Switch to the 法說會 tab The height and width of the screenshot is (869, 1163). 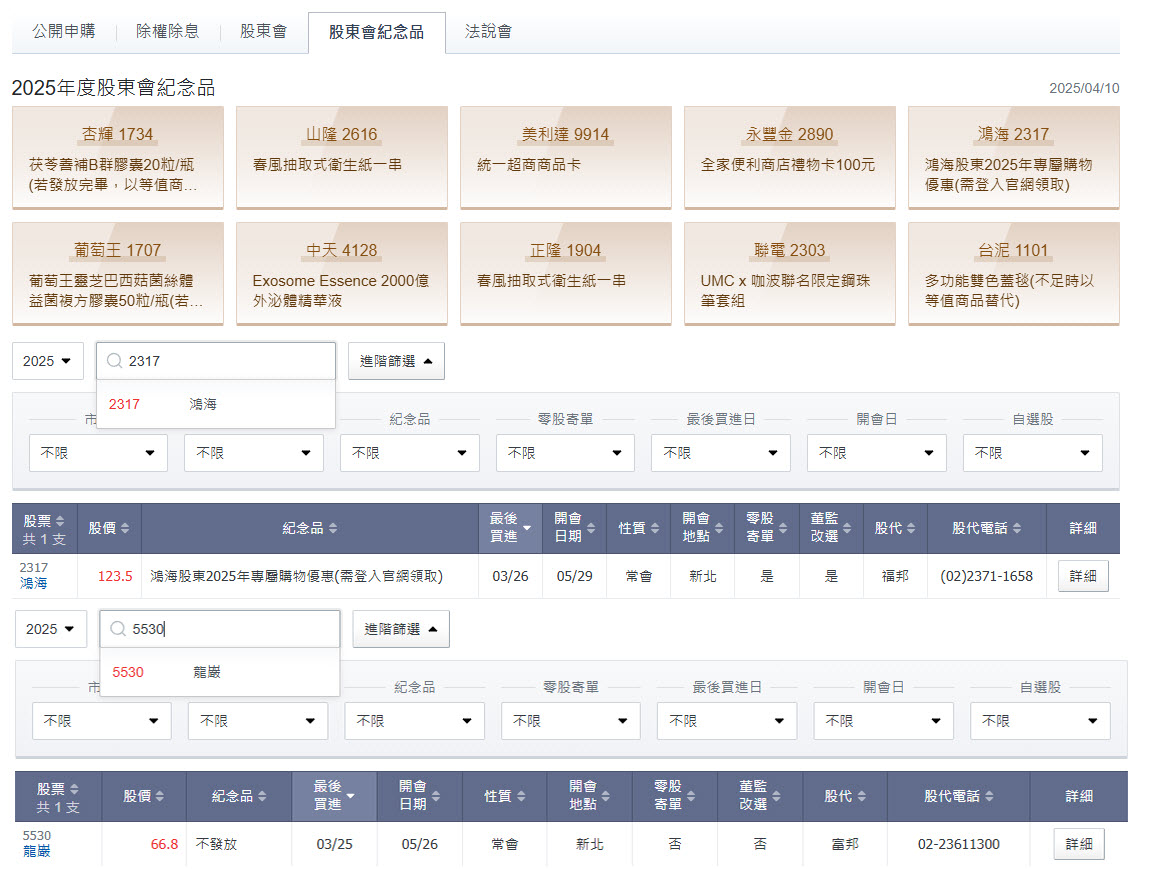(488, 31)
